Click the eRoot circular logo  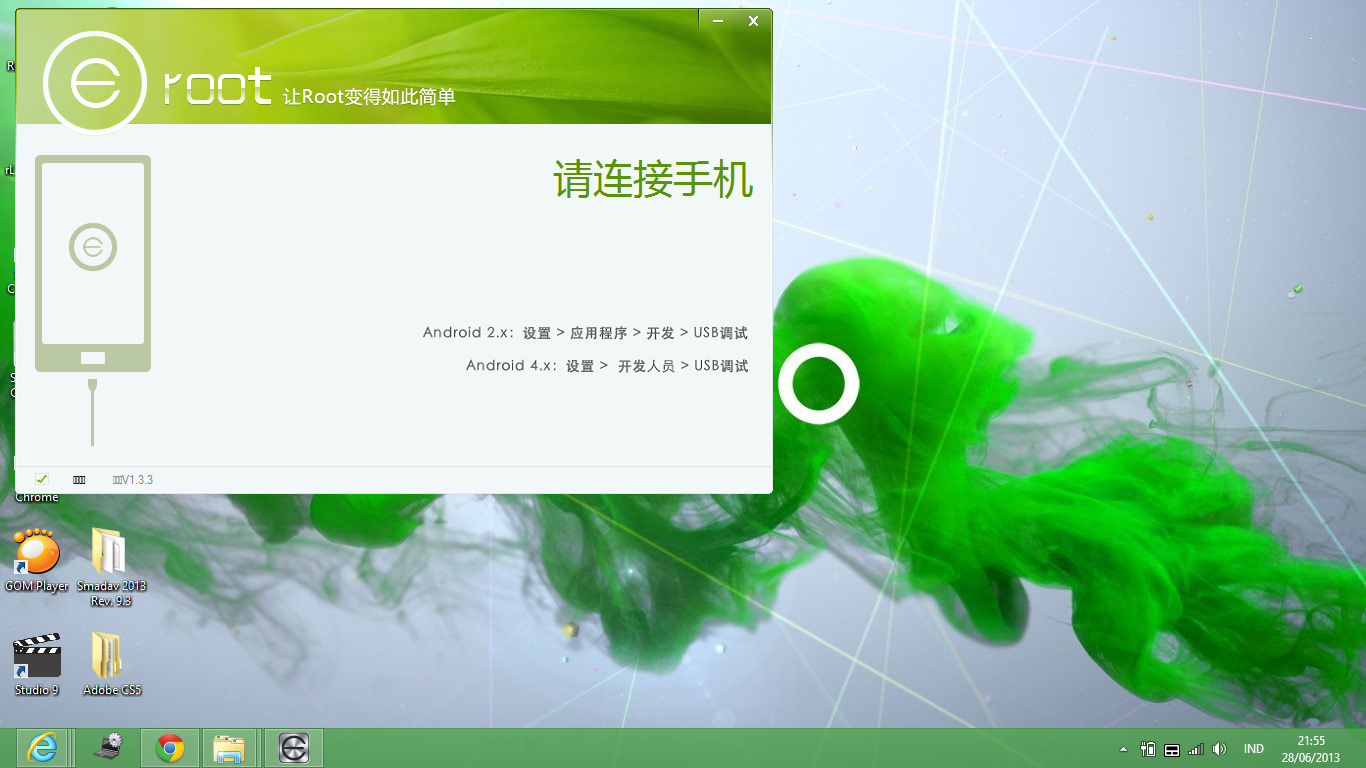click(96, 83)
